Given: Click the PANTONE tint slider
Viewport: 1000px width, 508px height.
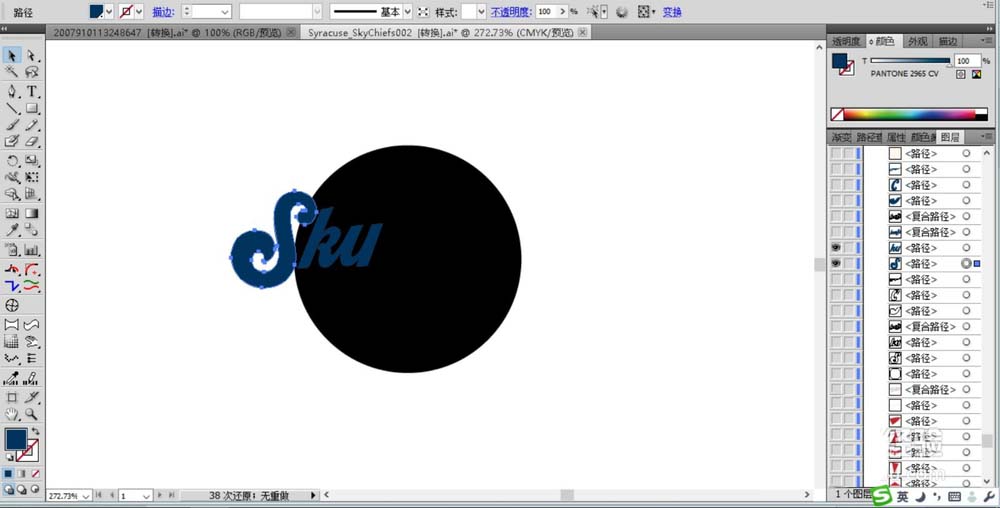Looking at the screenshot, I should pos(909,61).
